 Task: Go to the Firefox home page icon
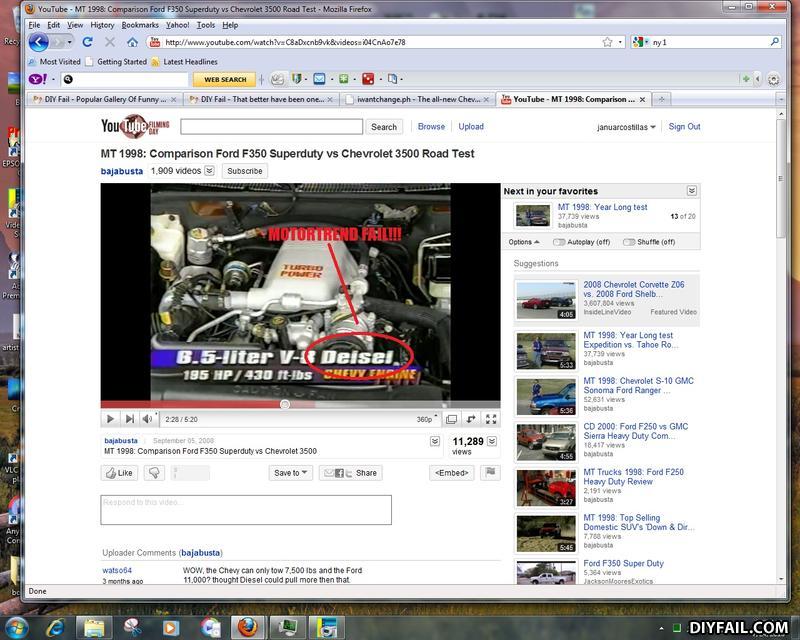132,42
